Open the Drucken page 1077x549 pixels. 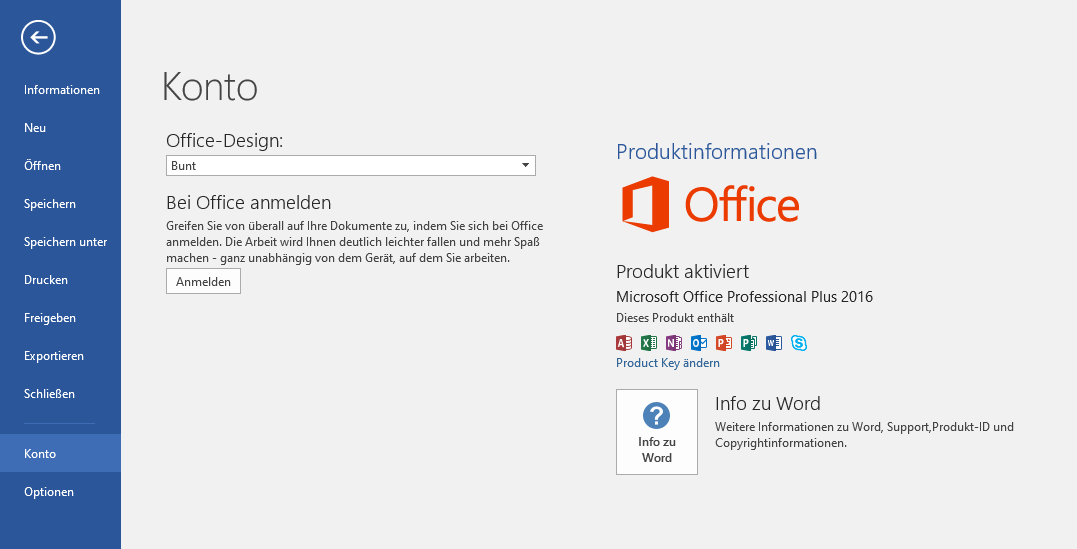[x=46, y=280]
